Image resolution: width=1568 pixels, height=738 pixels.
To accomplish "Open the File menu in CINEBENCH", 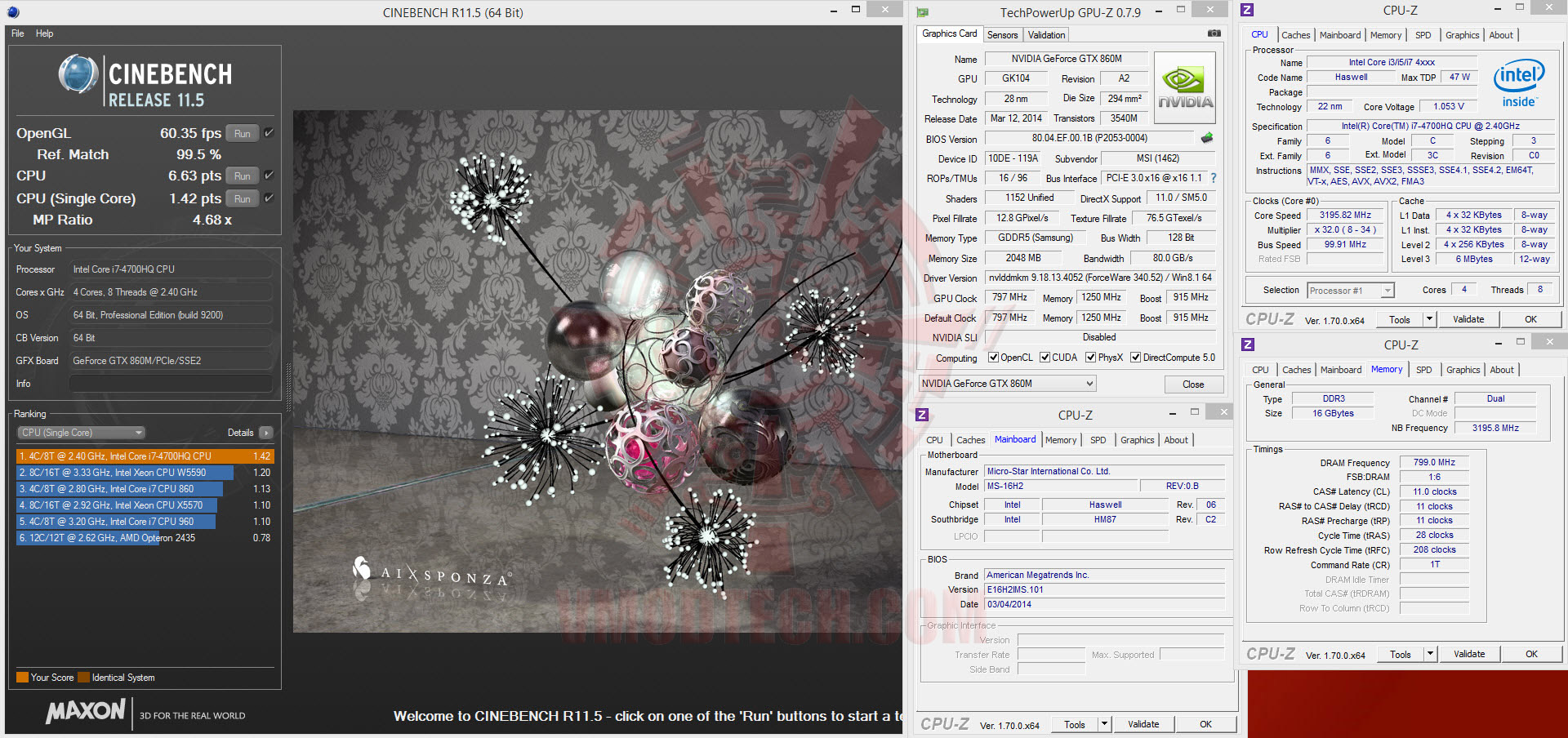I will click(18, 33).
